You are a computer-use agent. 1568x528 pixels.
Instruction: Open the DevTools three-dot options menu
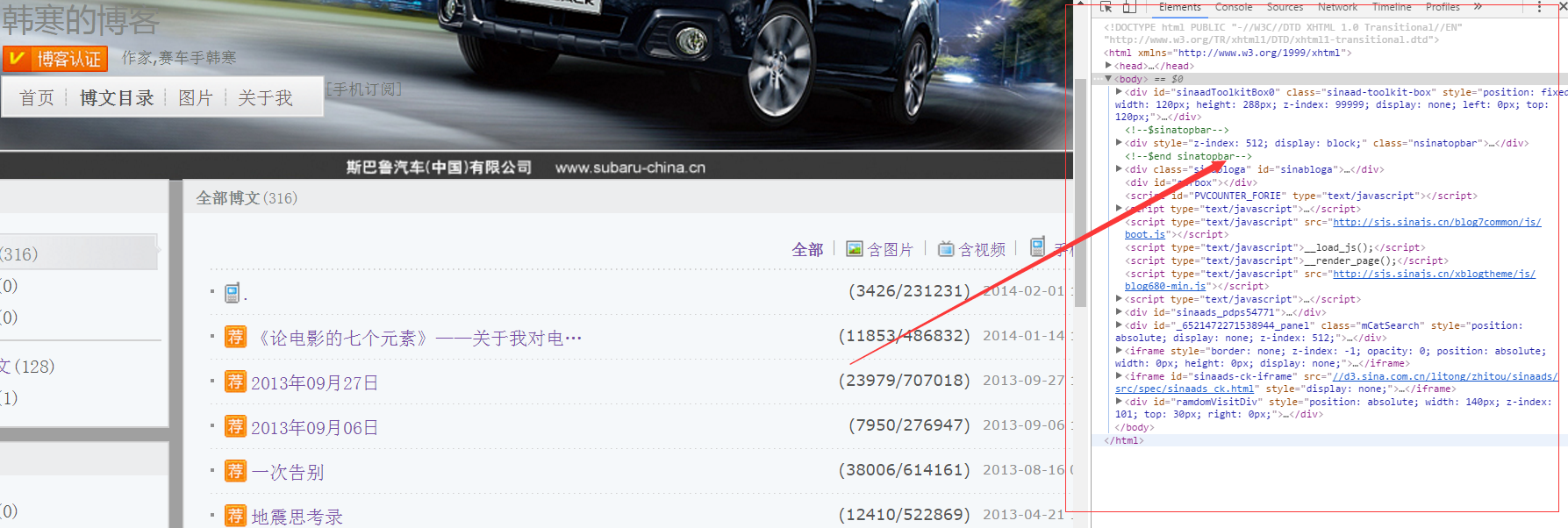pyautogui.click(x=1539, y=7)
